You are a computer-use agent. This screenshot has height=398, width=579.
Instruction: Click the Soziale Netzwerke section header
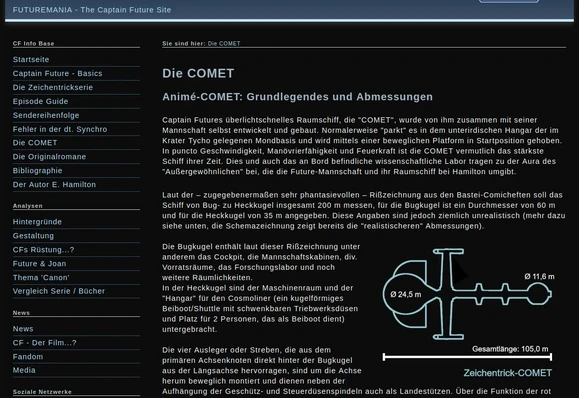tap(42, 392)
